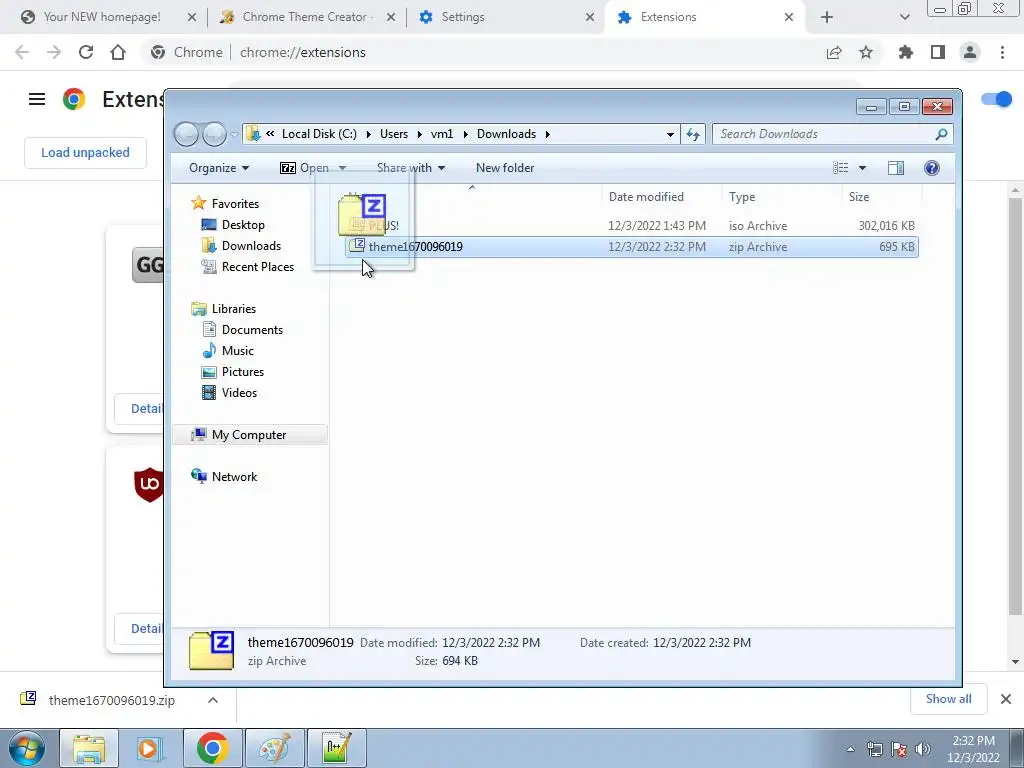
Task: Toggle Developer mode switch
Action: pyautogui.click(x=997, y=99)
